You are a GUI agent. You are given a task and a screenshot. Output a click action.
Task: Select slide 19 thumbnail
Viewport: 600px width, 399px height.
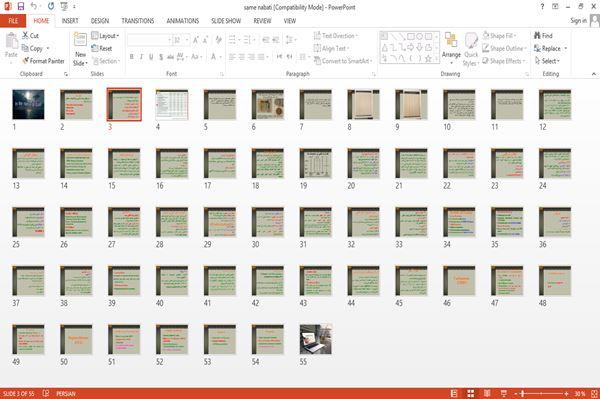click(316, 163)
